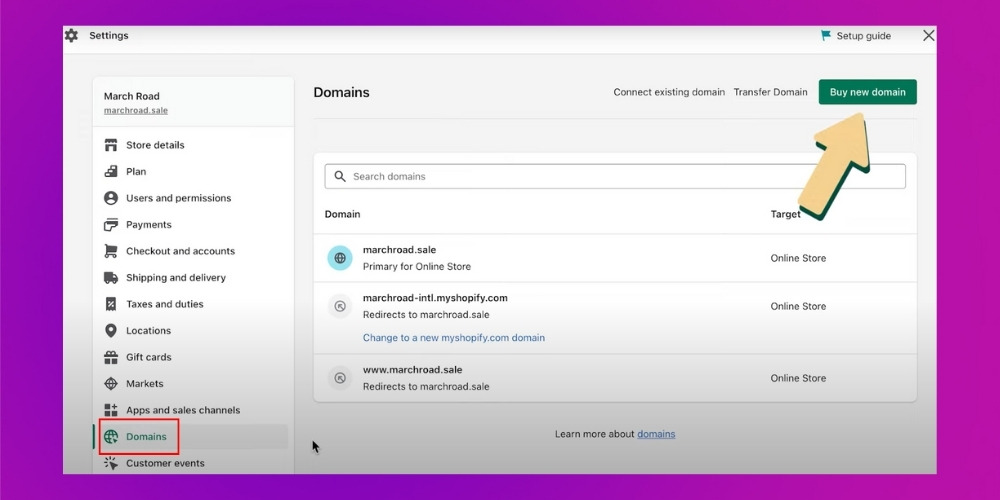Open Taxes and duties settings
The width and height of the screenshot is (1000, 500).
tap(164, 304)
